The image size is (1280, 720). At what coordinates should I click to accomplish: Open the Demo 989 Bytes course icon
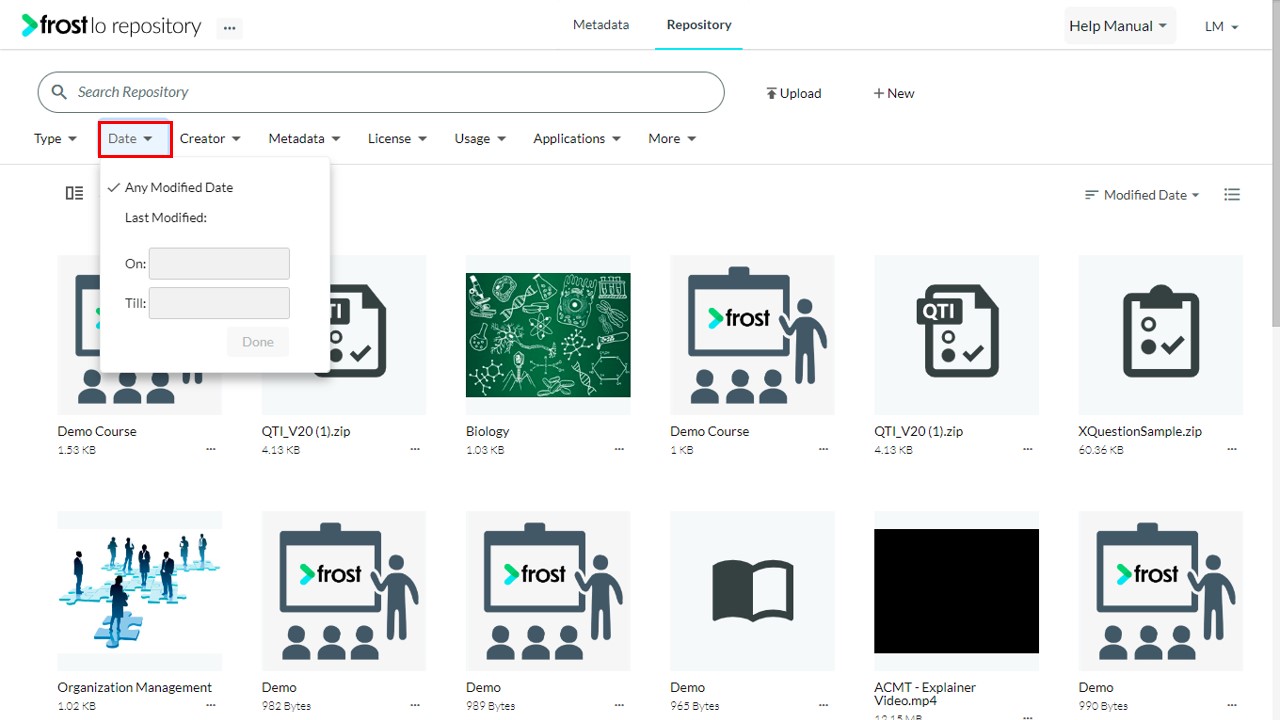click(548, 591)
